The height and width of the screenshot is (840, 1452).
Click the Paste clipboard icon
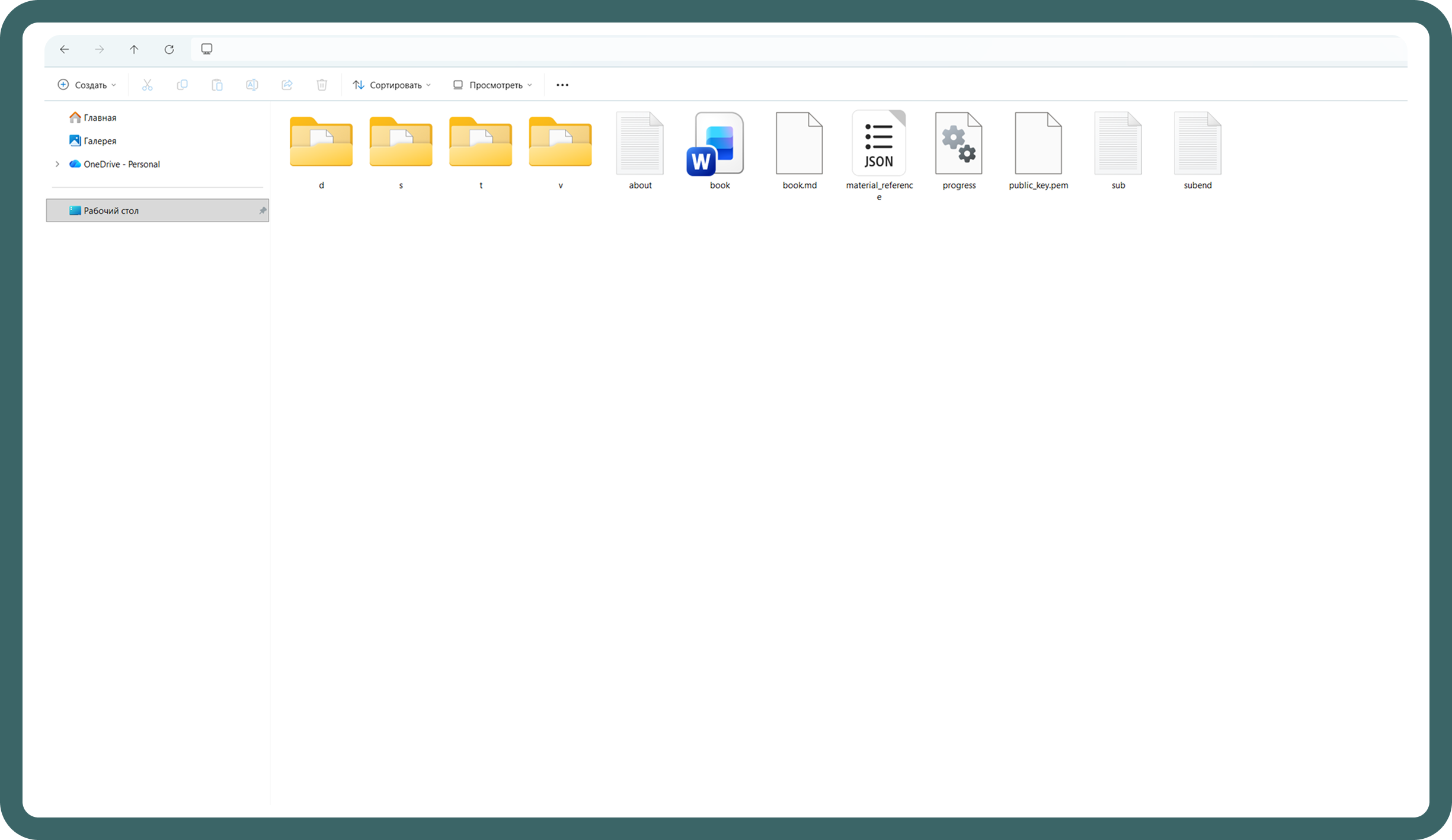pyautogui.click(x=217, y=85)
